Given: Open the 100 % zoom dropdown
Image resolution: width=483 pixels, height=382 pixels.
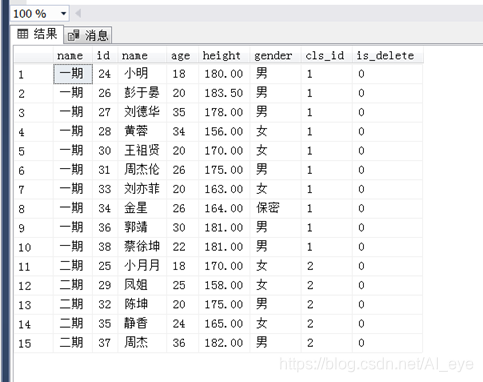Looking at the screenshot, I should point(63,14).
